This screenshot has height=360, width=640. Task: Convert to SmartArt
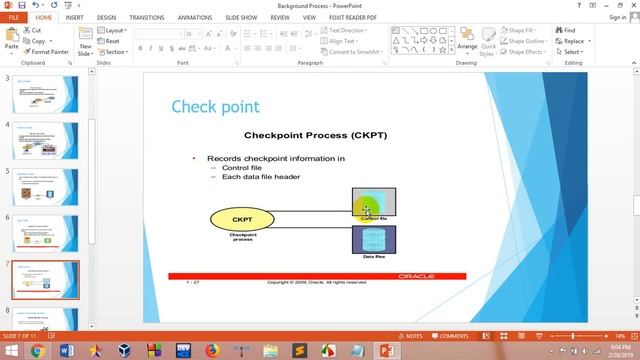(352, 52)
